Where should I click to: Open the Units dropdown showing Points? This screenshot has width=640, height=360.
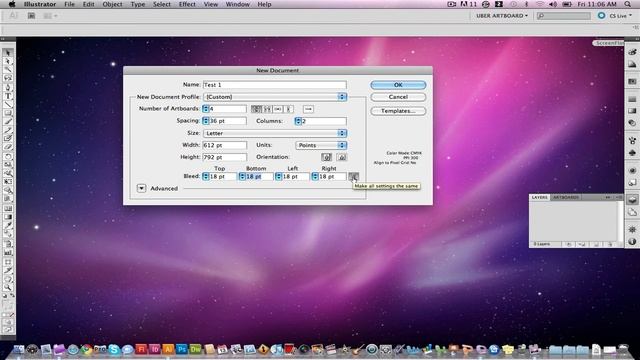click(321, 145)
